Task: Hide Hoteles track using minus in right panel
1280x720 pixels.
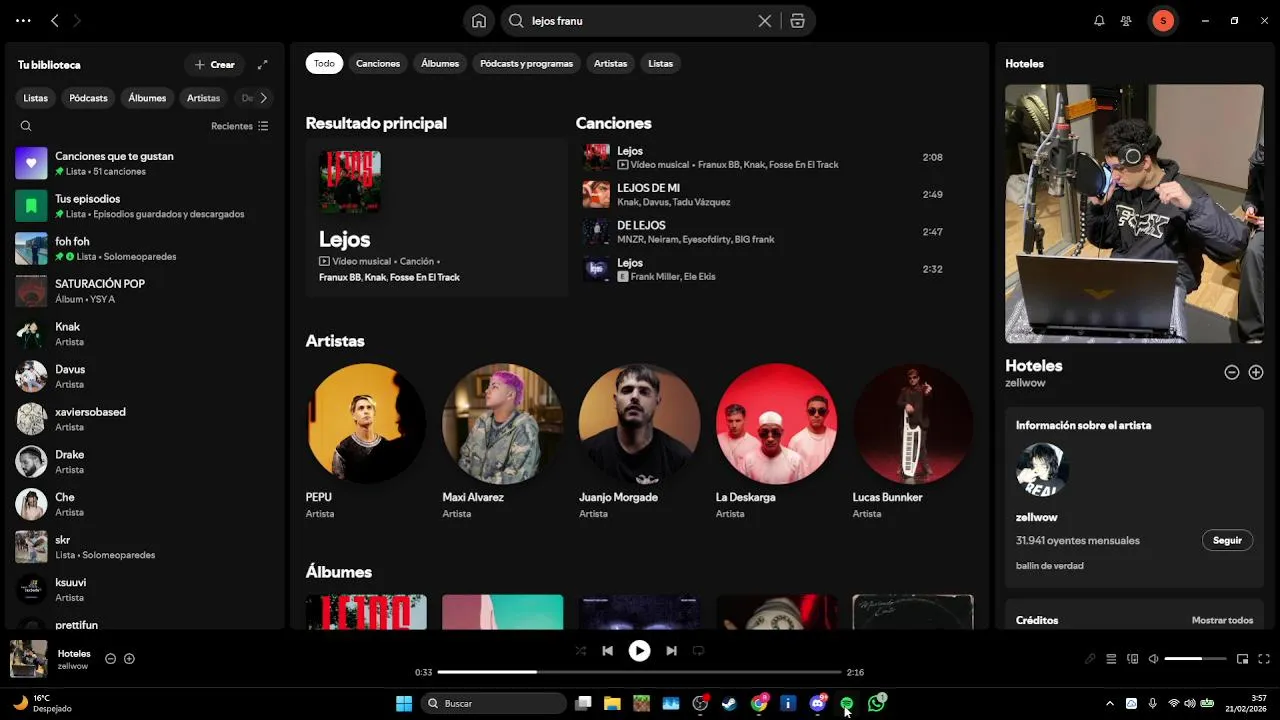Action: click(1232, 372)
